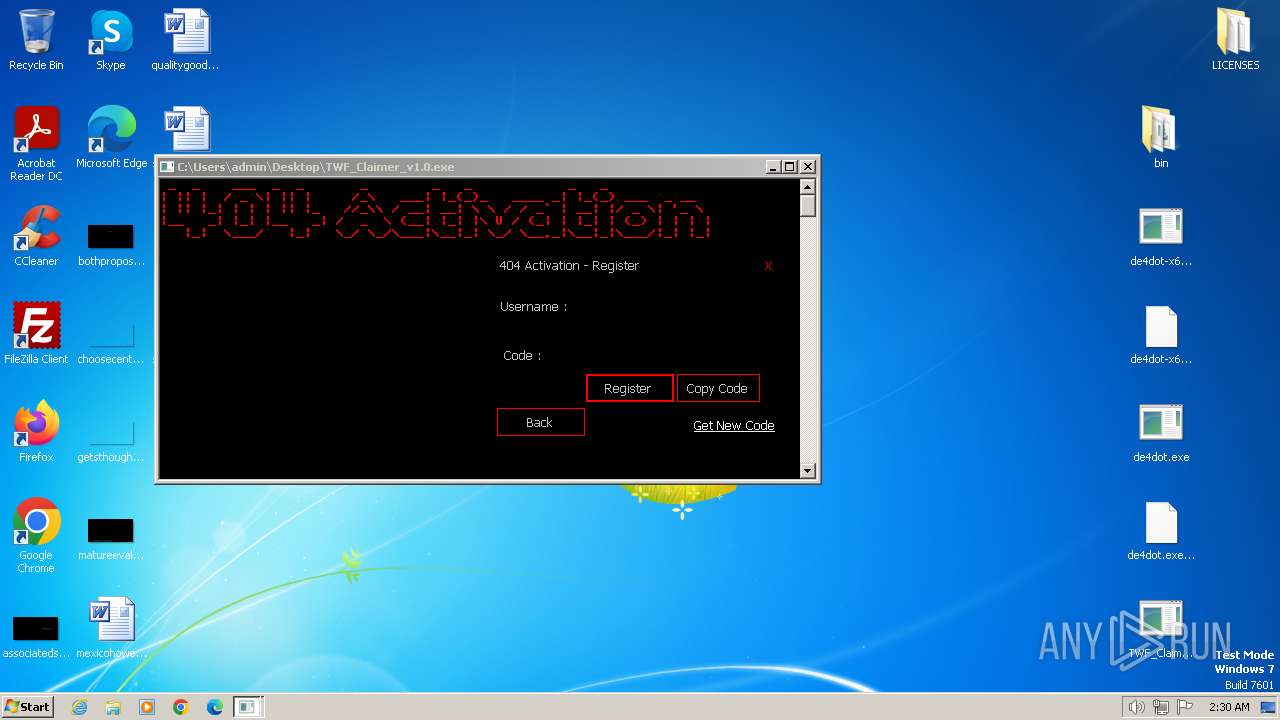Click the Start button

pyautogui.click(x=28, y=707)
